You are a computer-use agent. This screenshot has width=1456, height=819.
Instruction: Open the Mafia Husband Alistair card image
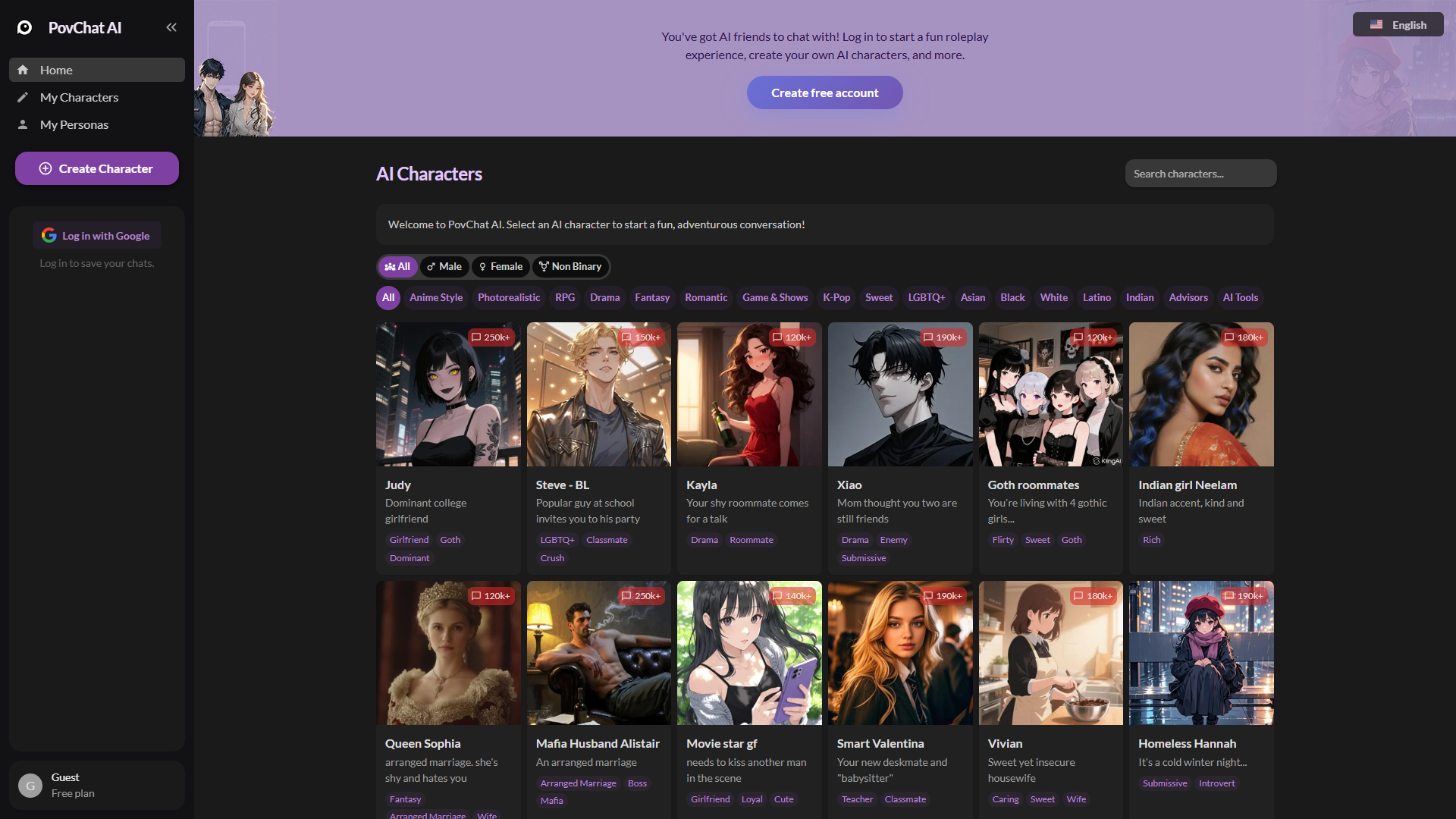tap(599, 653)
